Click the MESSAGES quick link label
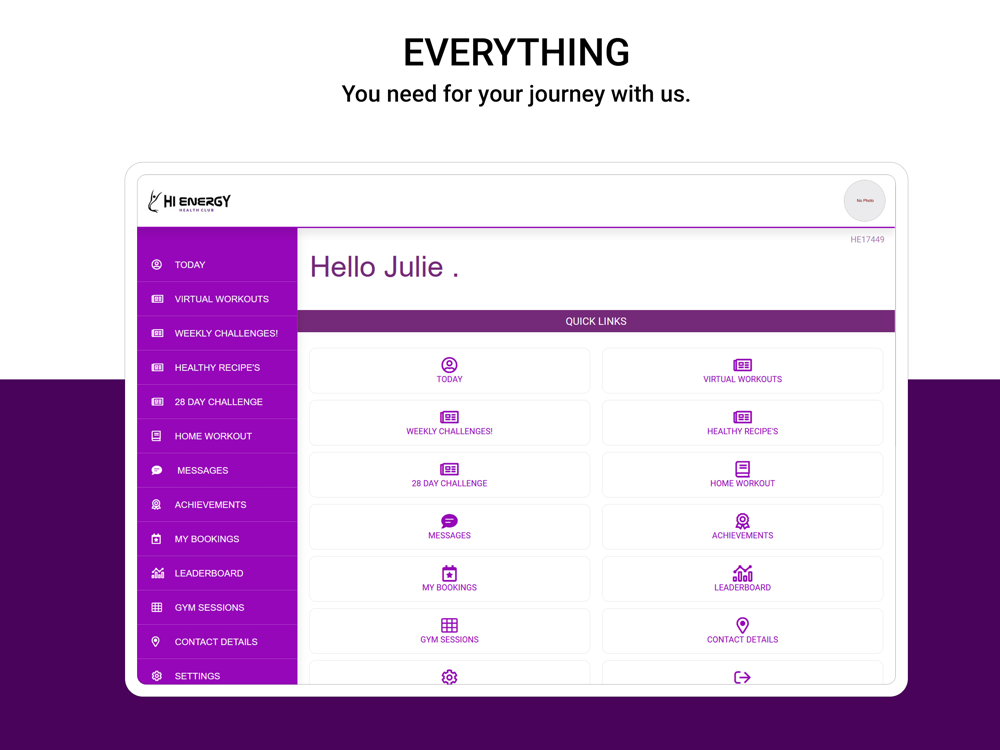Viewport: 1000px width, 750px height. pos(450,536)
